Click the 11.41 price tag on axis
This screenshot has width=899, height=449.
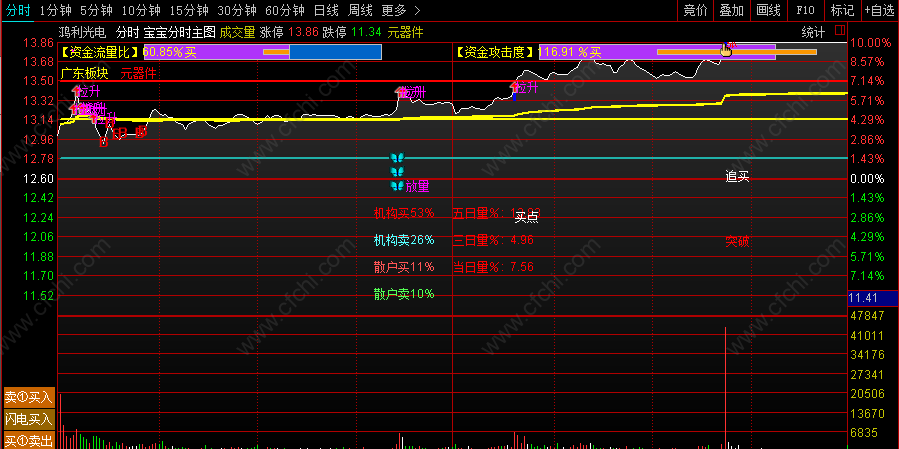pyautogui.click(x=873, y=298)
